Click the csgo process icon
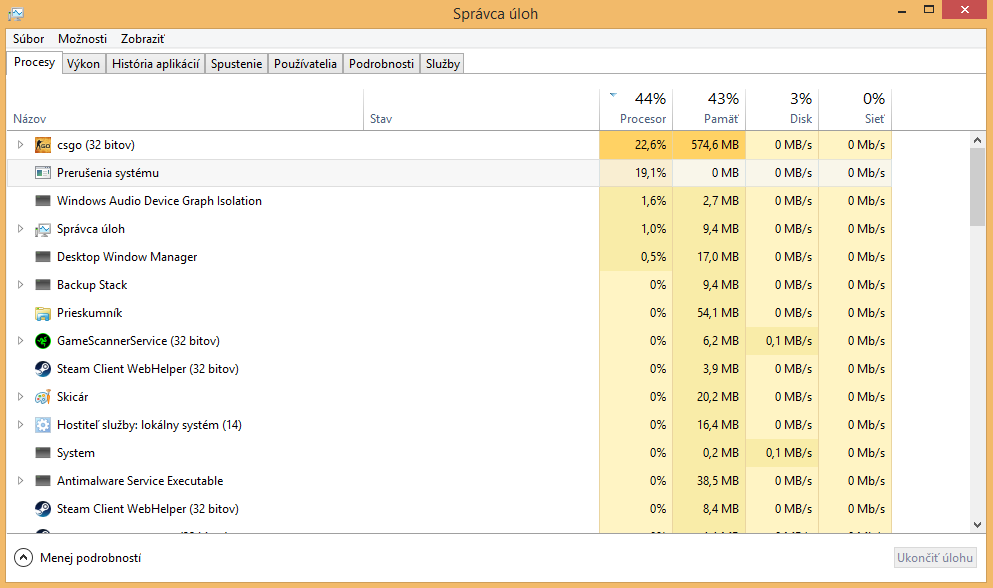 click(x=43, y=145)
